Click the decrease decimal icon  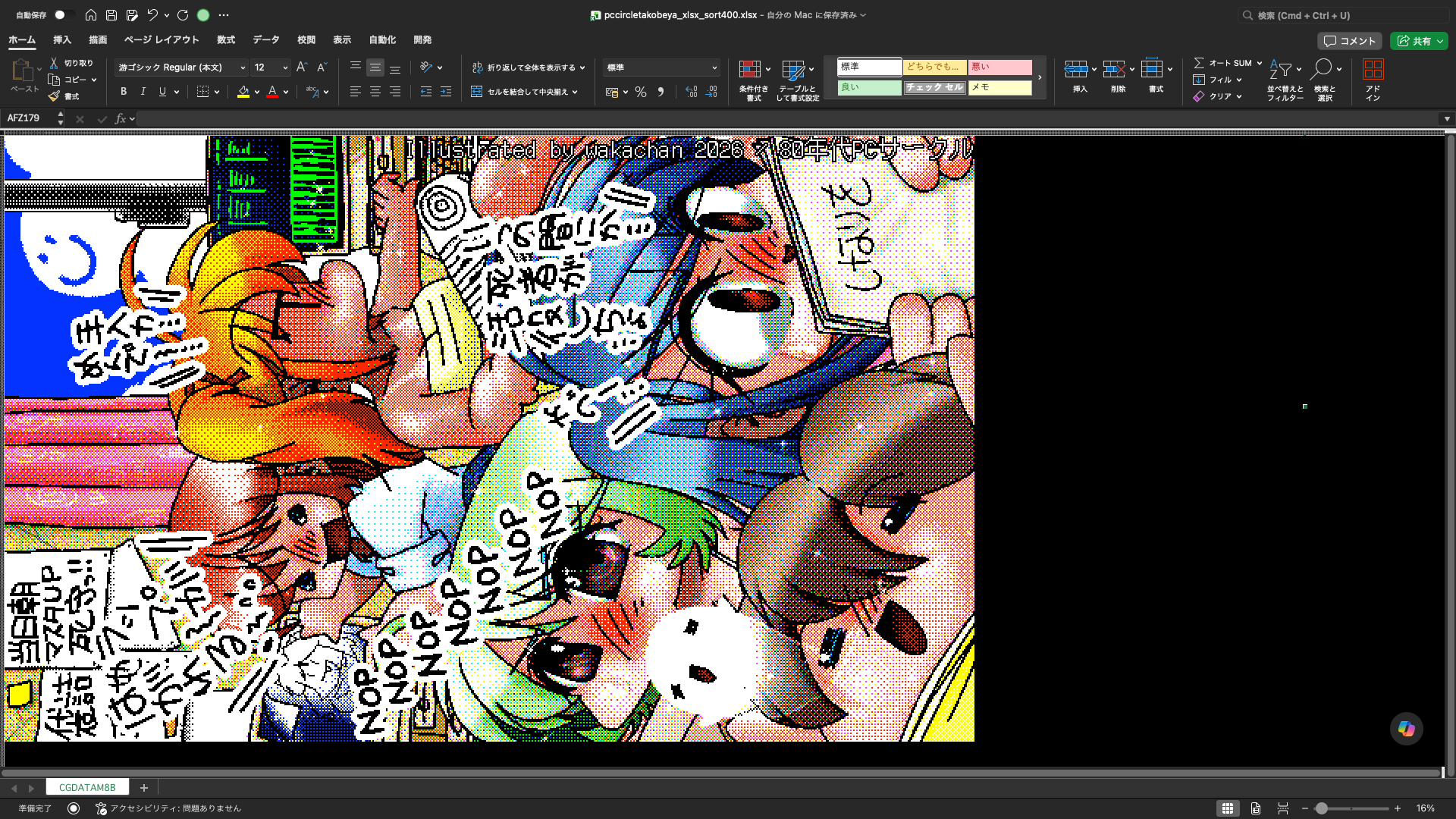(711, 92)
